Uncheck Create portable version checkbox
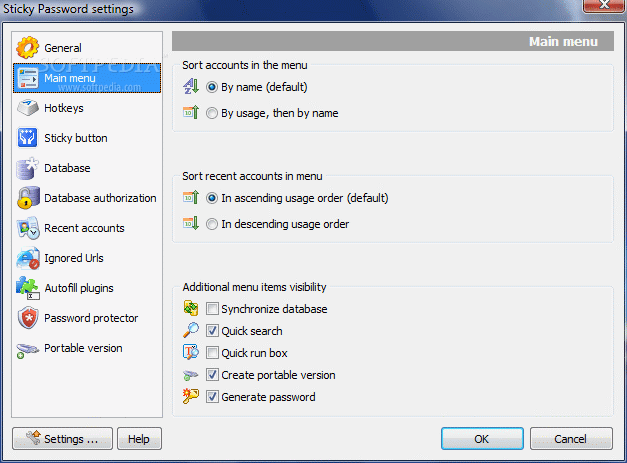This screenshot has height=463, width=627. point(212,375)
